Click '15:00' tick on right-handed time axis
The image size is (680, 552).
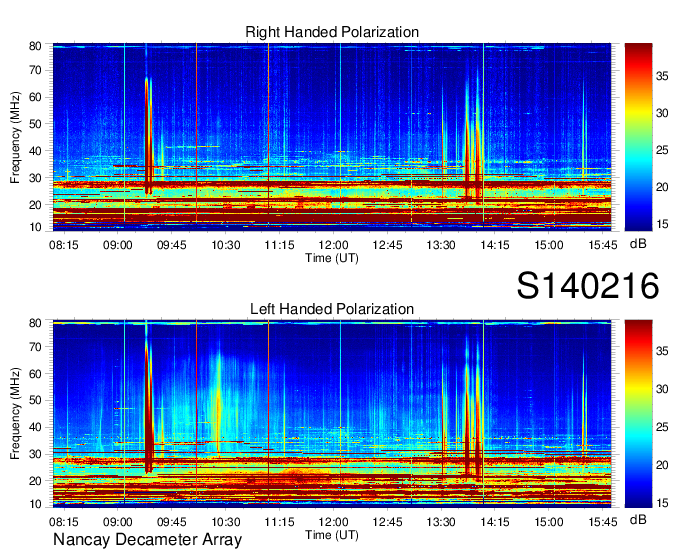pos(549,245)
